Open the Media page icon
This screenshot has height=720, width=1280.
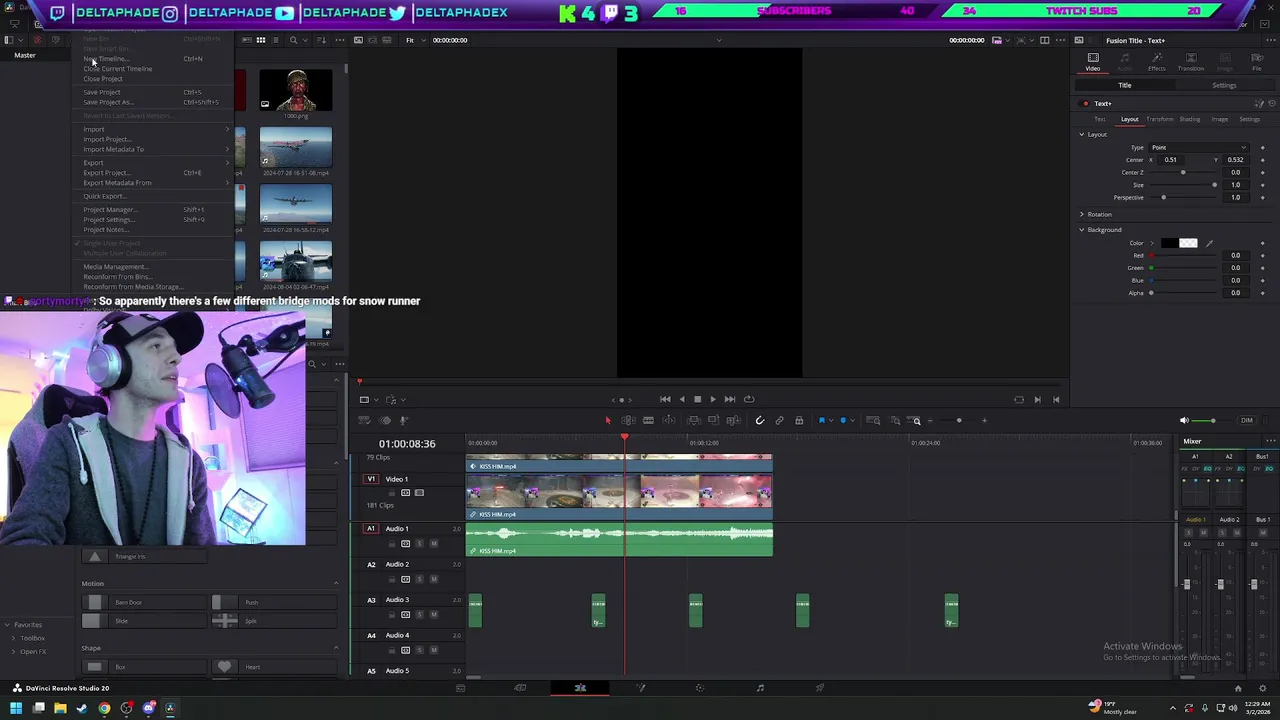pyautogui.click(x=460, y=688)
